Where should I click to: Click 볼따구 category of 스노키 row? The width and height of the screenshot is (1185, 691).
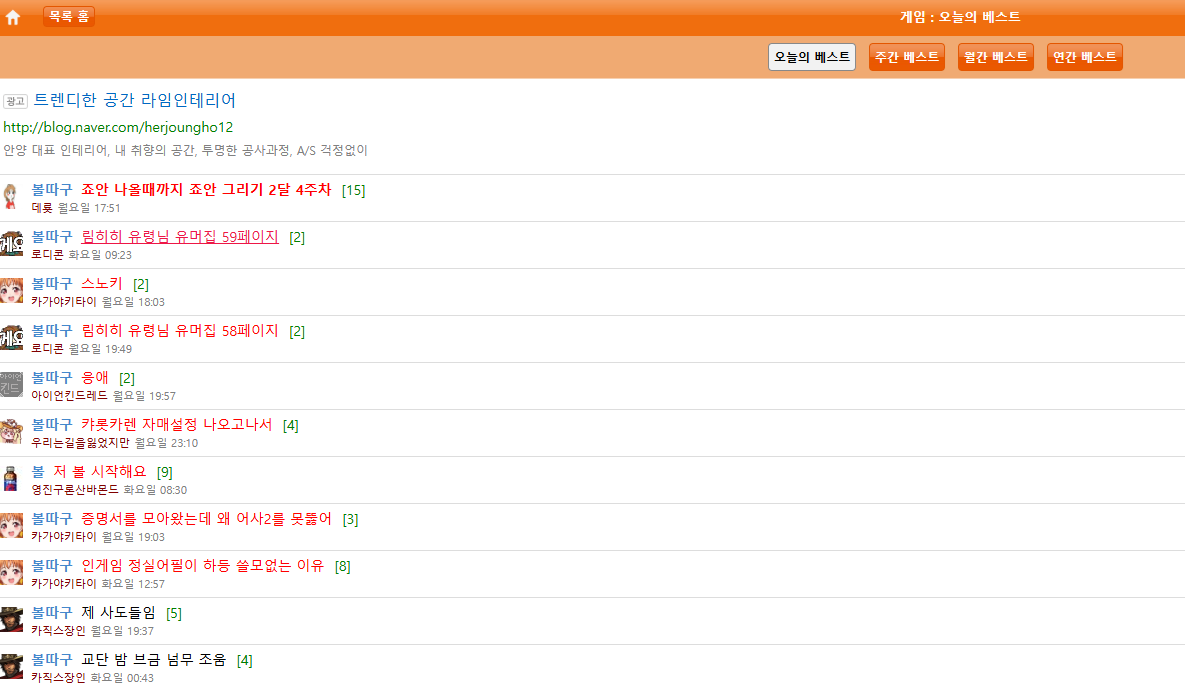tap(52, 284)
